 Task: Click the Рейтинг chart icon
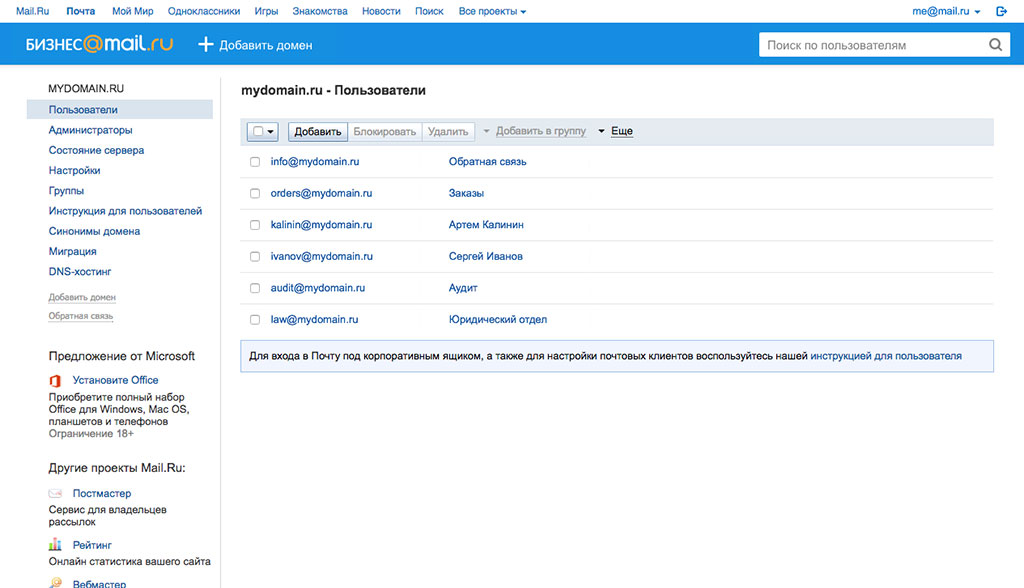point(56,545)
